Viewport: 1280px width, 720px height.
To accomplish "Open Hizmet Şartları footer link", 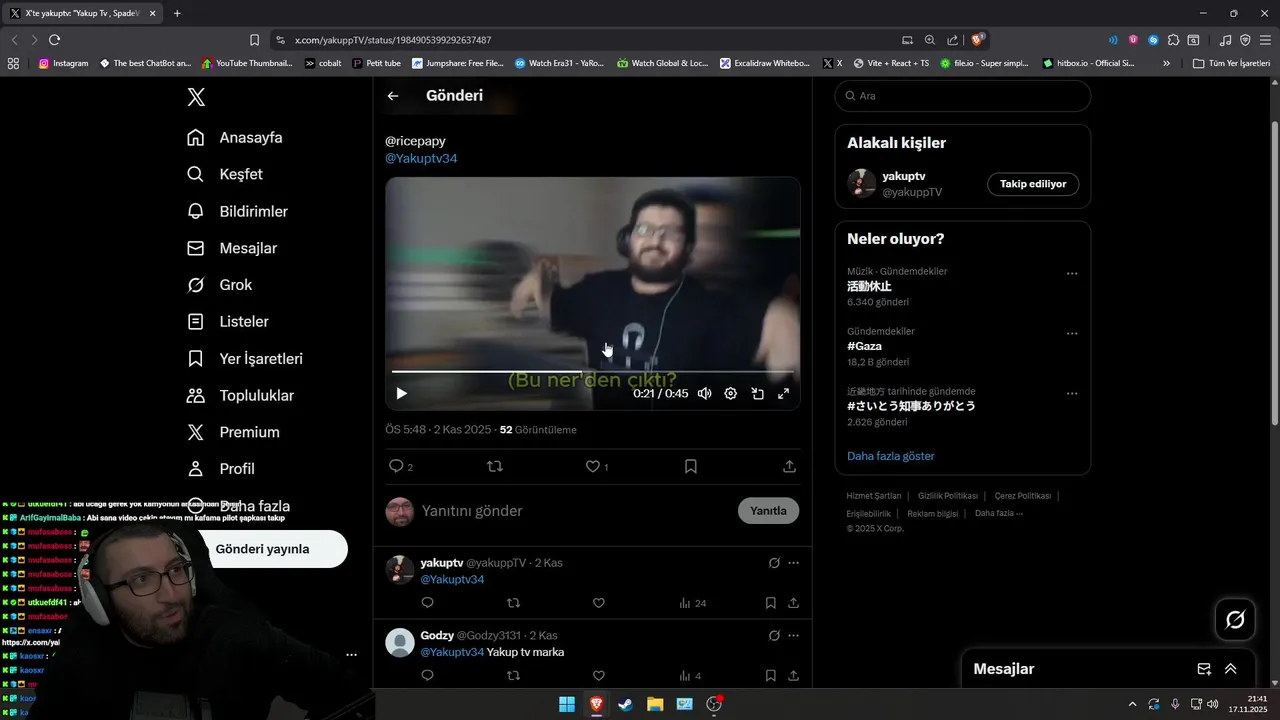I will pyautogui.click(x=873, y=496).
